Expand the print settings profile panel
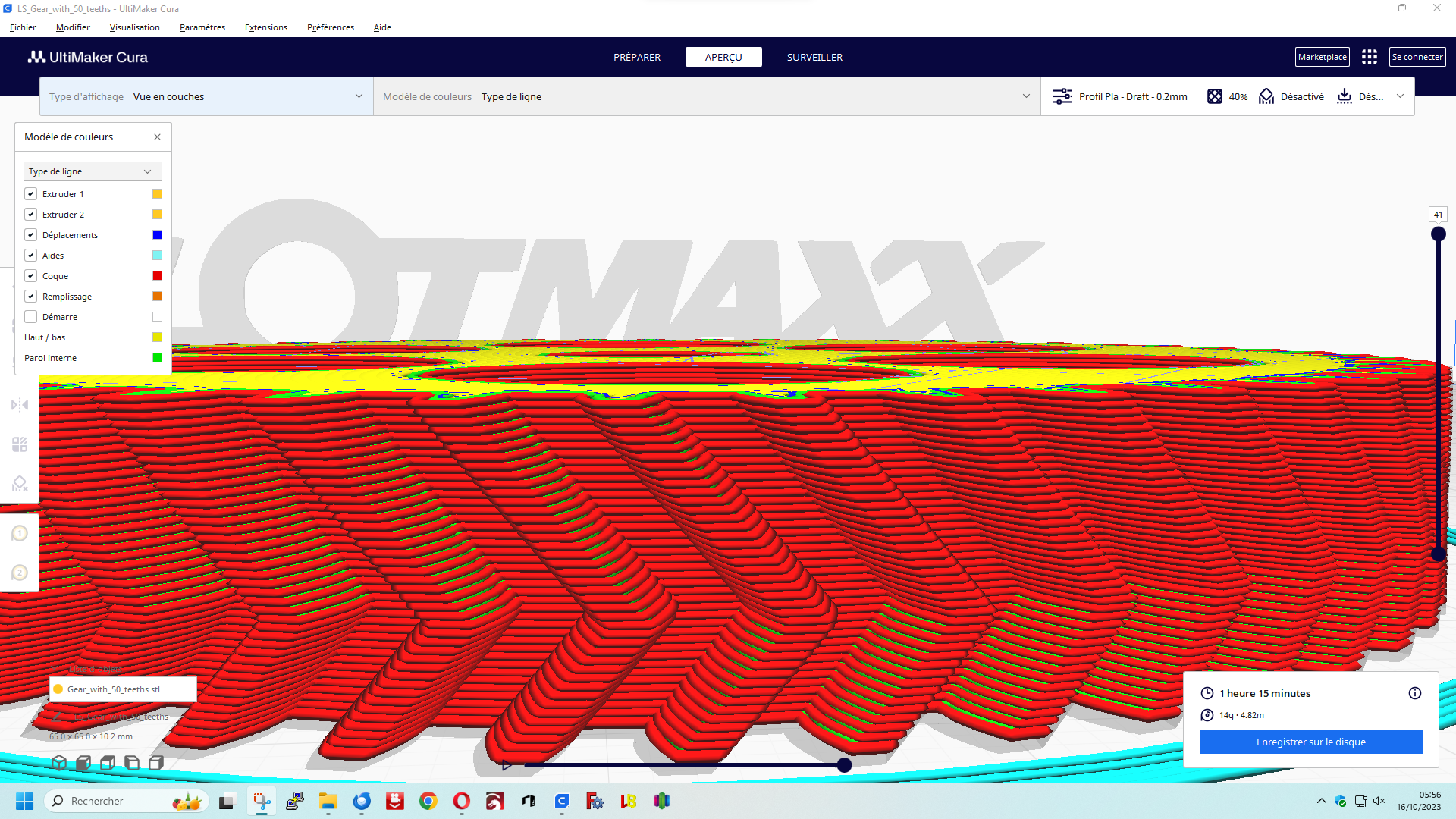Viewport: 1456px width, 819px height. [x=1399, y=96]
